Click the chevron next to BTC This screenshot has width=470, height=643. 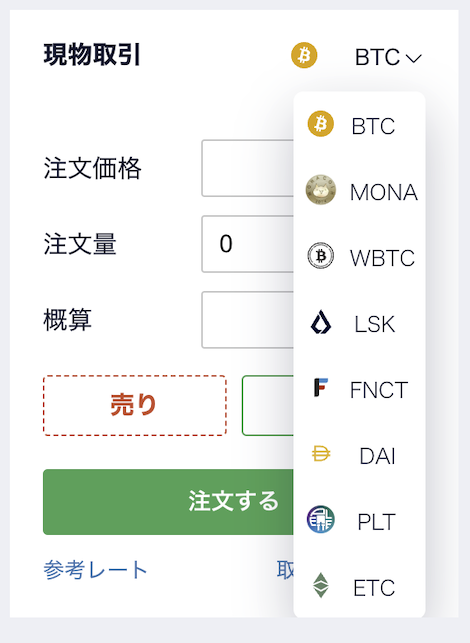pyautogui.click(x=413, y=58)
